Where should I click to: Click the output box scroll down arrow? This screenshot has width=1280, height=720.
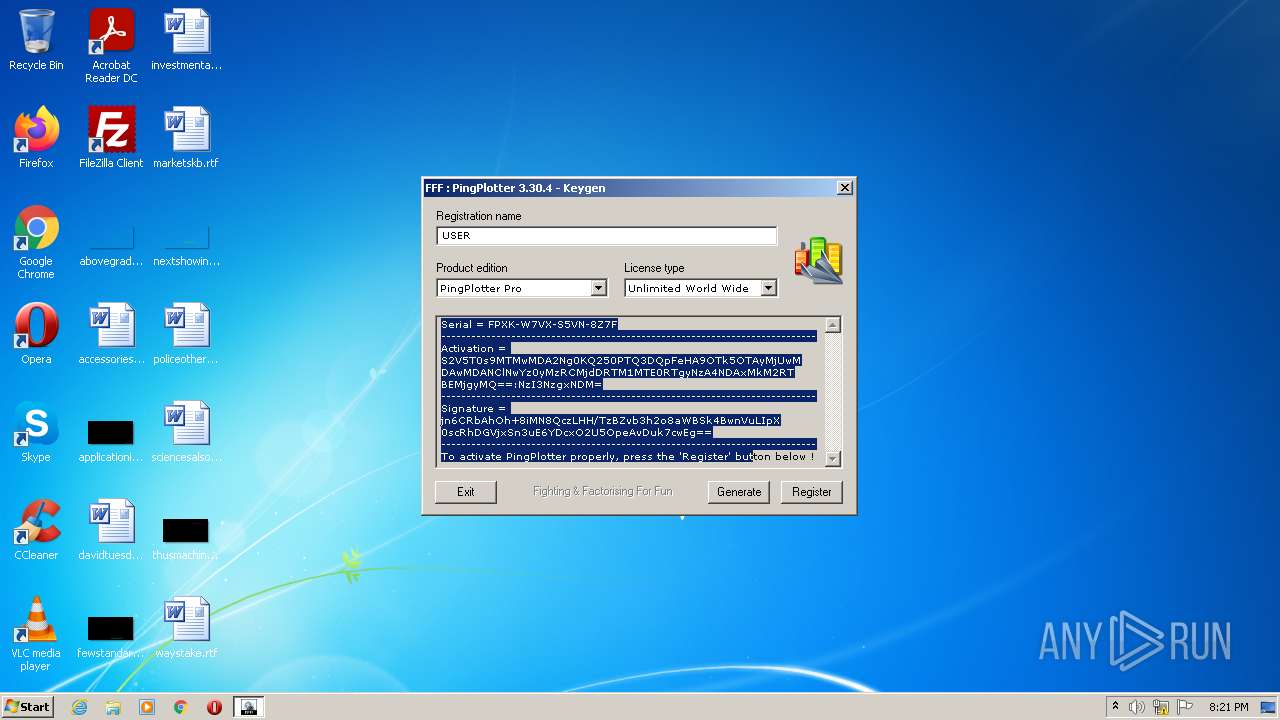point(833,459)
